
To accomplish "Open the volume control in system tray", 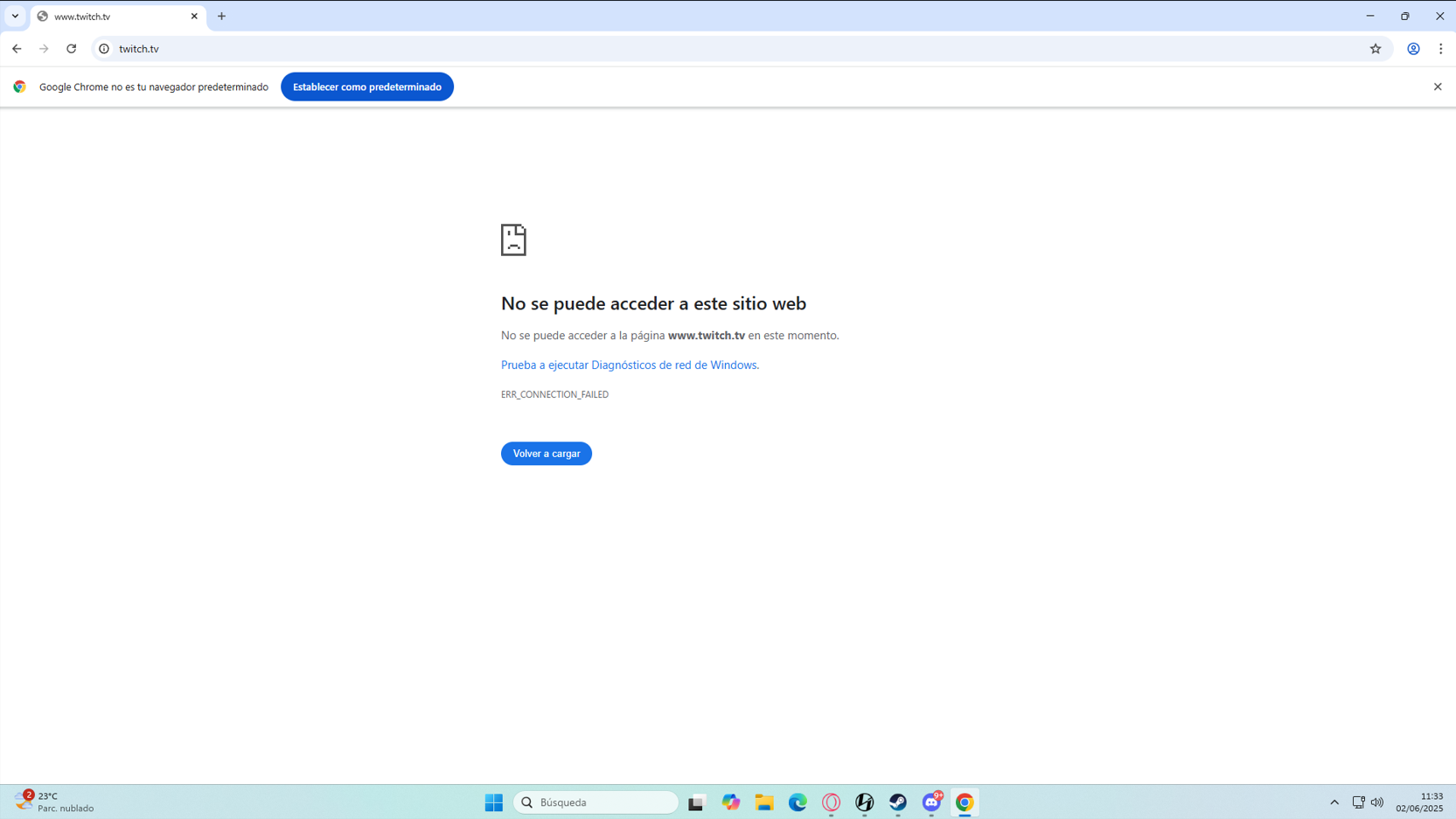I will point(1377,802).
